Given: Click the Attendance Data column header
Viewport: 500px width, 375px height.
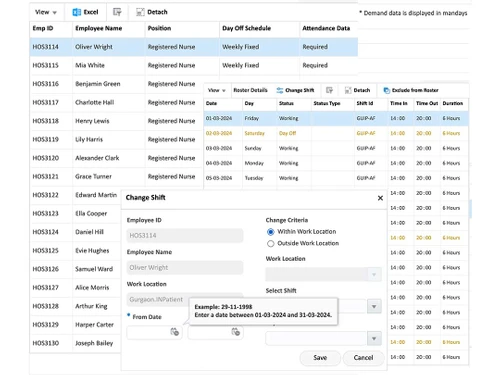Looking at the screenshot, I should (326, 28).
